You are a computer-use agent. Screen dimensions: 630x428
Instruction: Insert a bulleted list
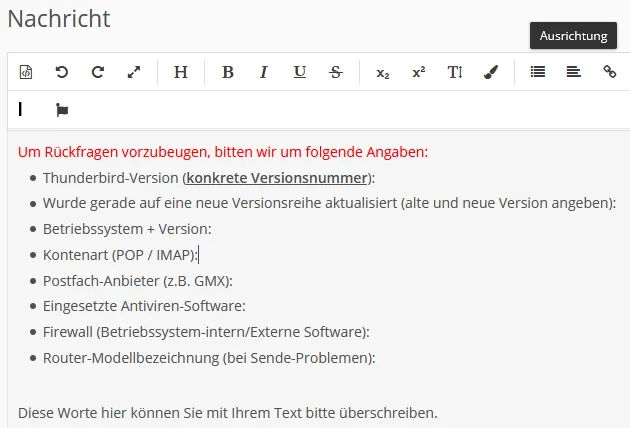[x=538, y=72]
